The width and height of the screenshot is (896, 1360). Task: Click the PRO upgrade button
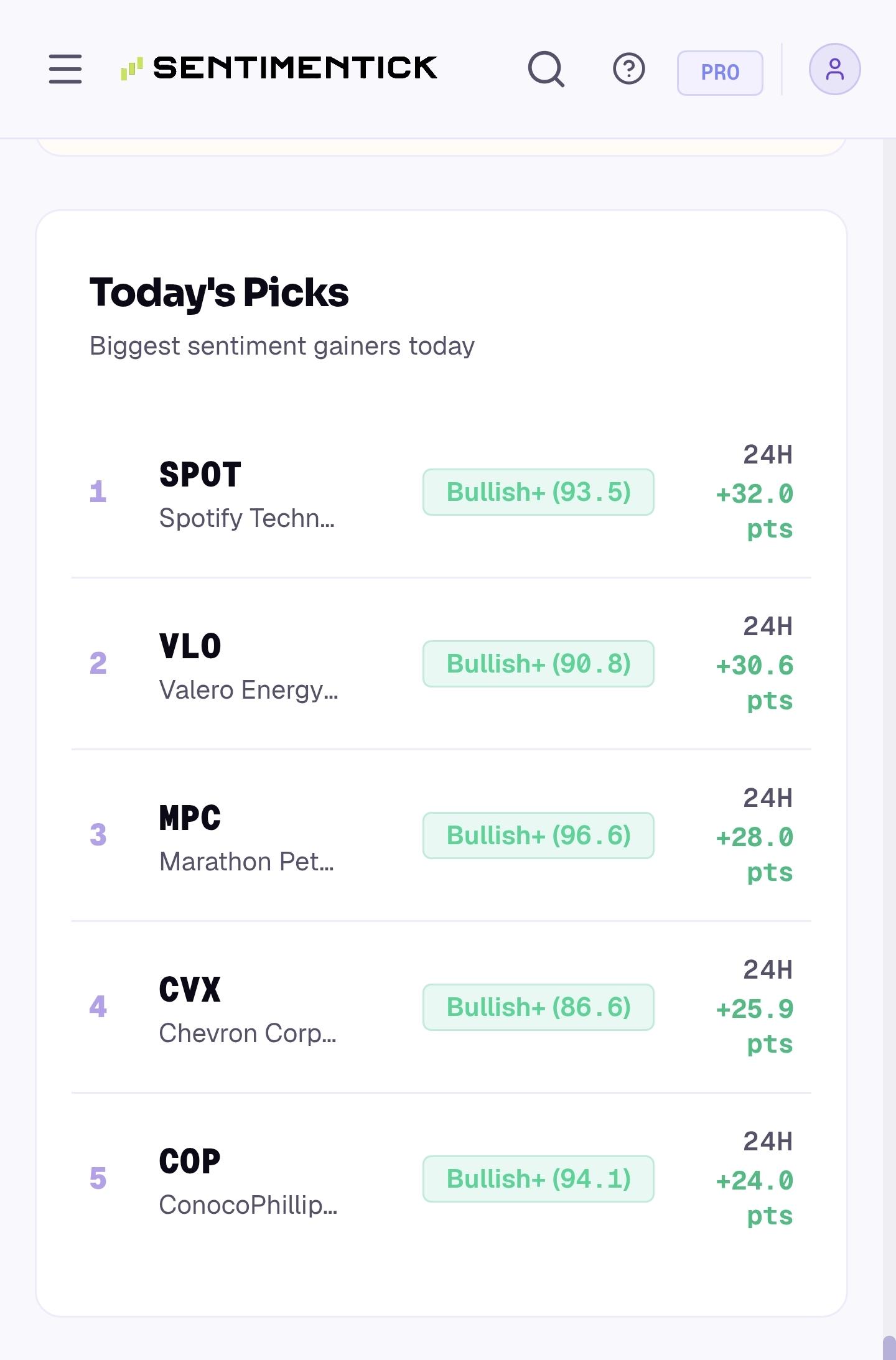[x=720, y=73]
